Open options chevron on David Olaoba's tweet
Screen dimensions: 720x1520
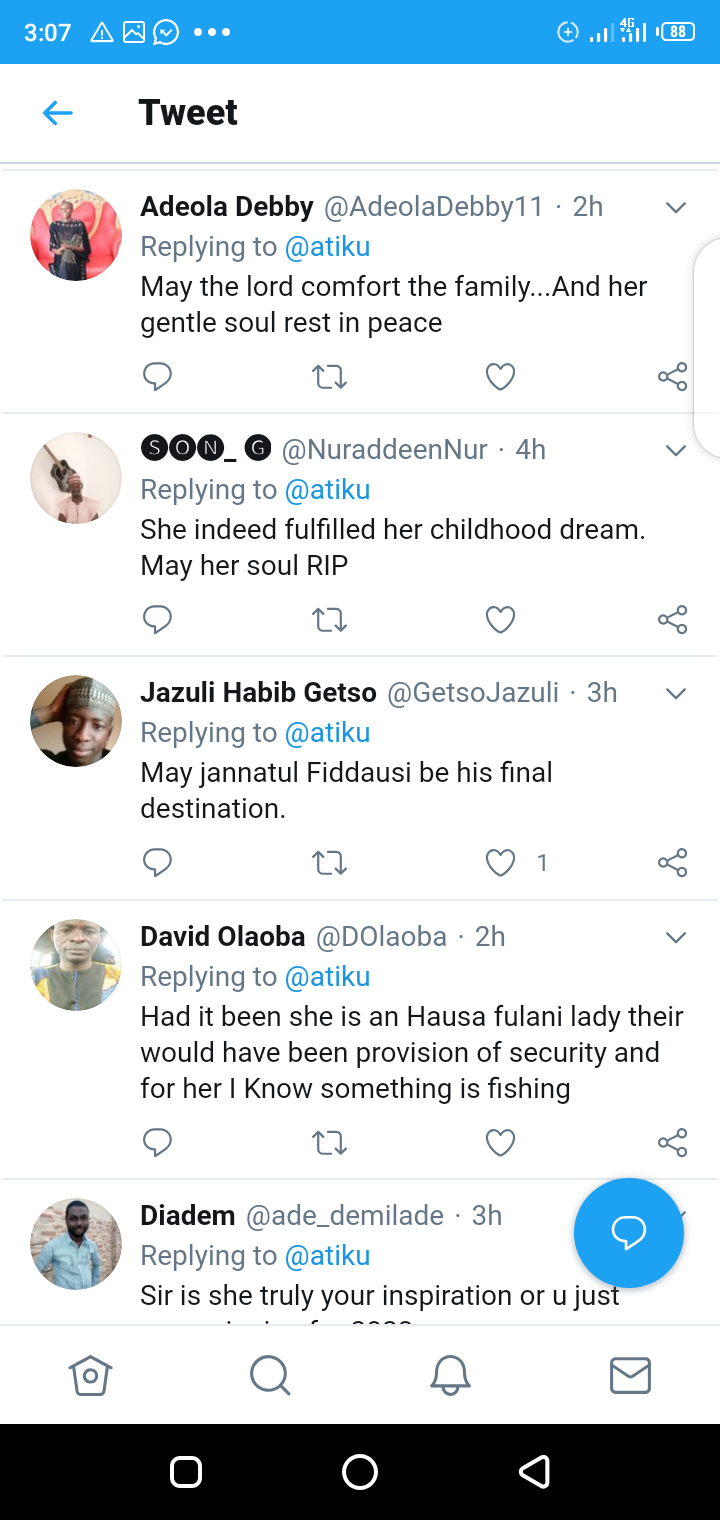676,938
